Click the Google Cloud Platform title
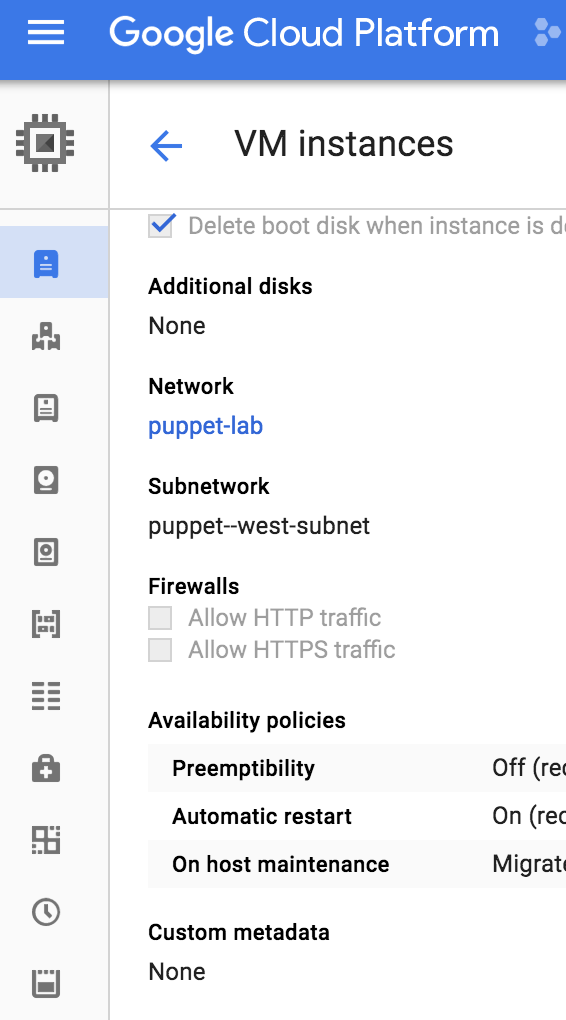This screenshot has height=1020, width=566. [x=304, y=33]
